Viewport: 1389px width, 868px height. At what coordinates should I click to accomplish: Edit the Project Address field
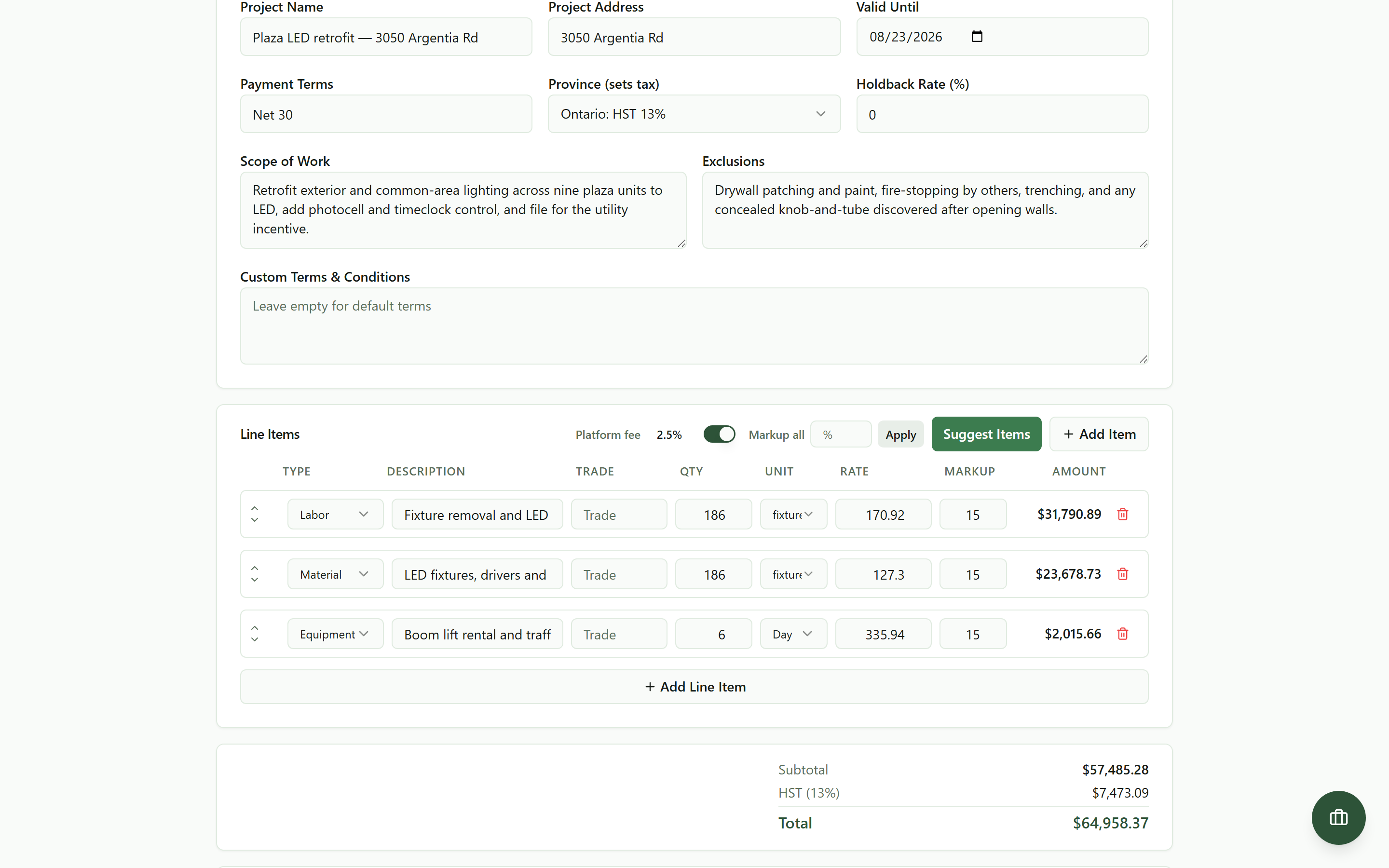coord(694,37)
